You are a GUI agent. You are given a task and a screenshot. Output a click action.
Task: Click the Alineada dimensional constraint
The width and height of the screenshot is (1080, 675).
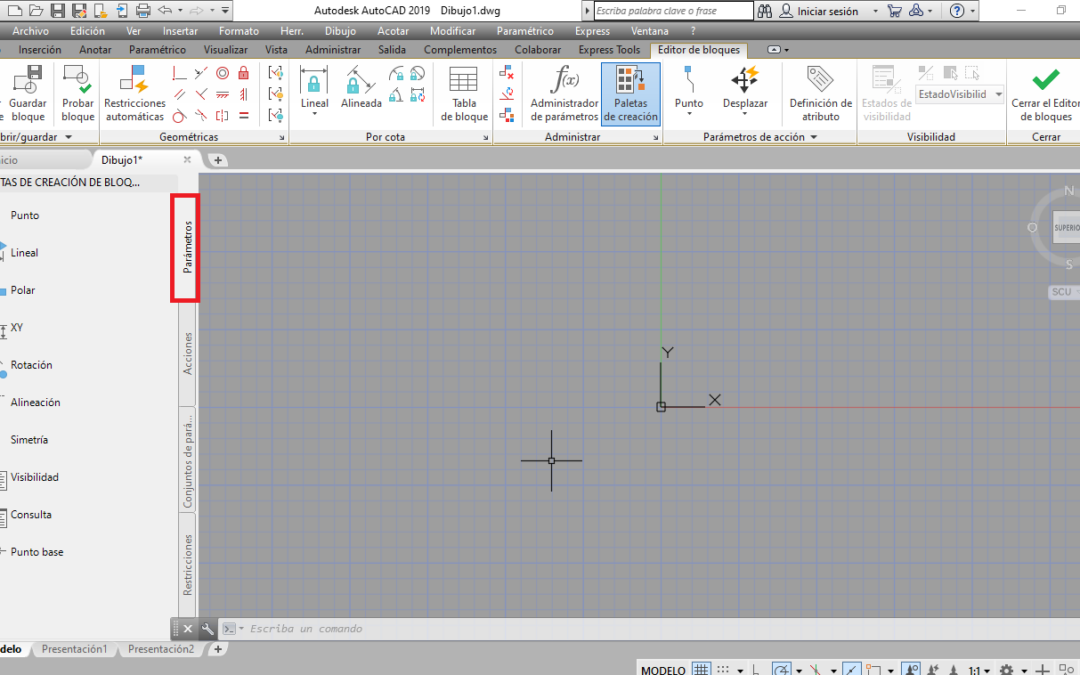coord(361,87)
